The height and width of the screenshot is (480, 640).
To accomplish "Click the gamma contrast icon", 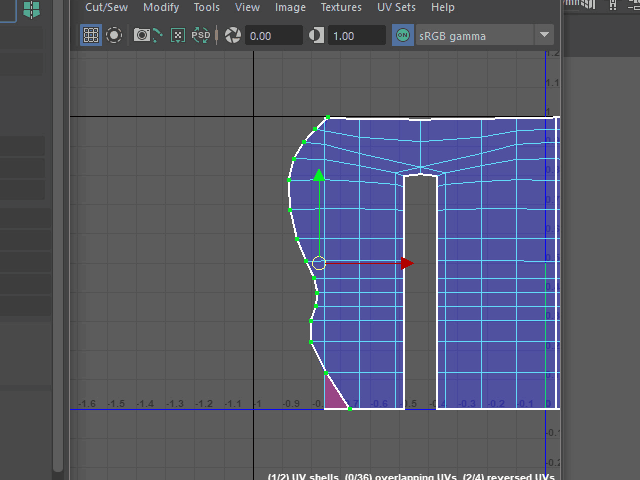I will point(316,35).
